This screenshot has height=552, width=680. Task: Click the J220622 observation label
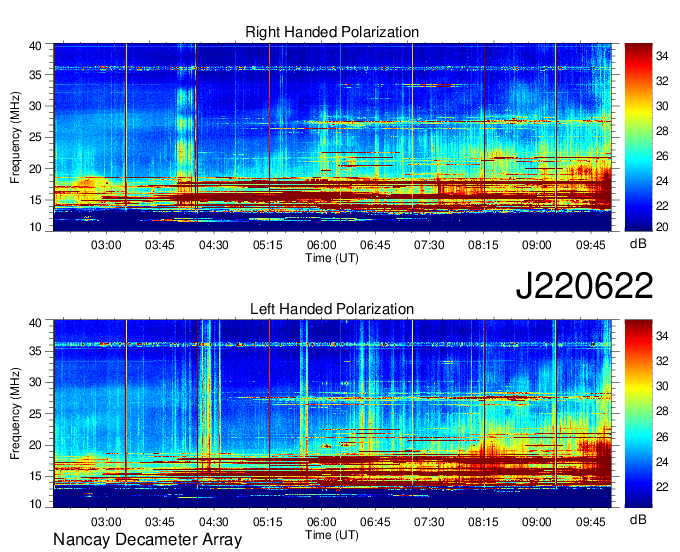pyautogui.click(x=584, y=286)
